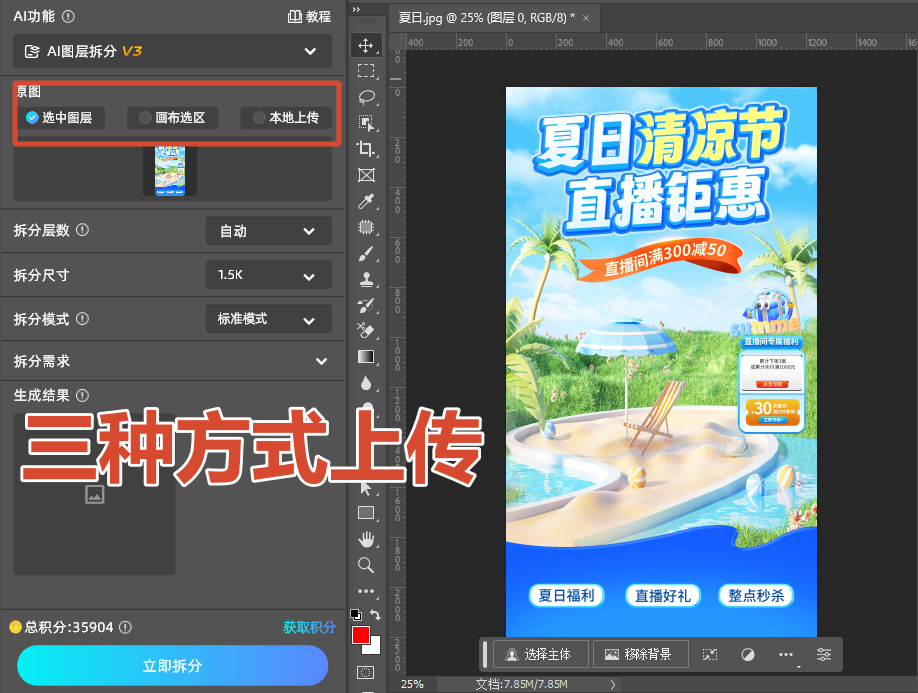918x693 pixels.
Task: Select the History Brush tool
Action: coord(366,305)
